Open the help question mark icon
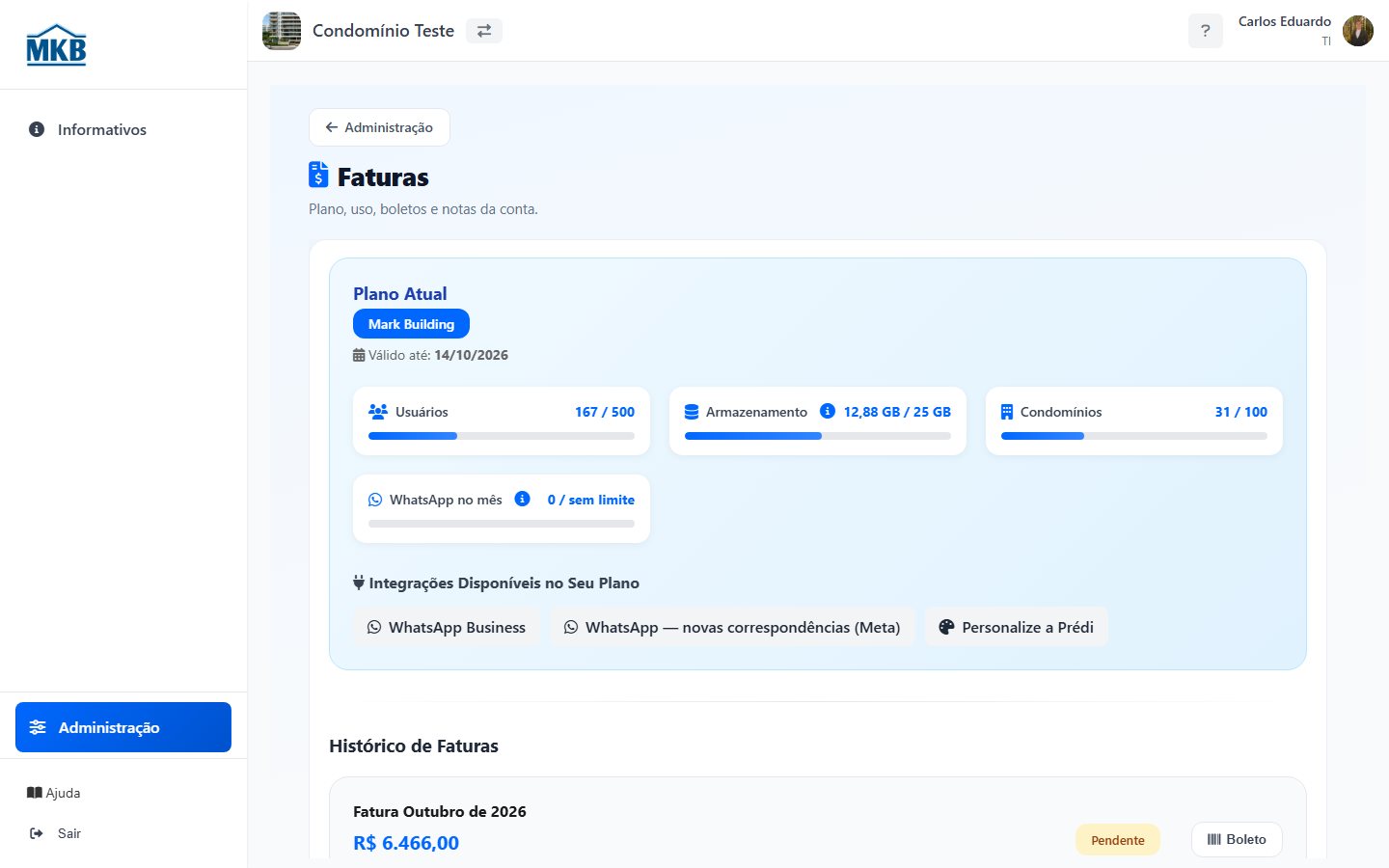Viewport: 1389px width, 868px height. pos(1205,31)
